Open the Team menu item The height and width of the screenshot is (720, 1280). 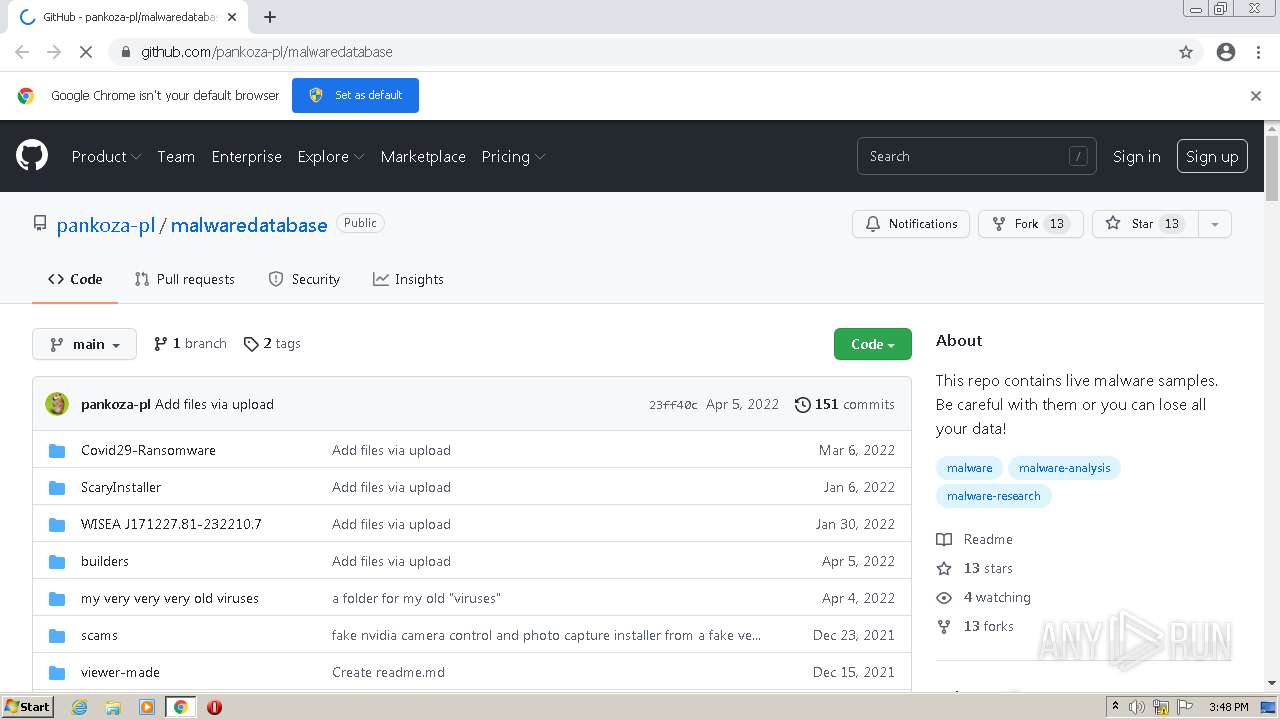pos(176,156)
